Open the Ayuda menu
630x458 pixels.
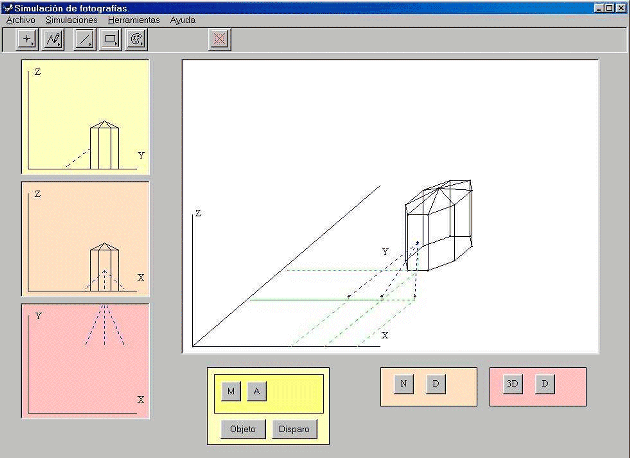coord(182,20)
